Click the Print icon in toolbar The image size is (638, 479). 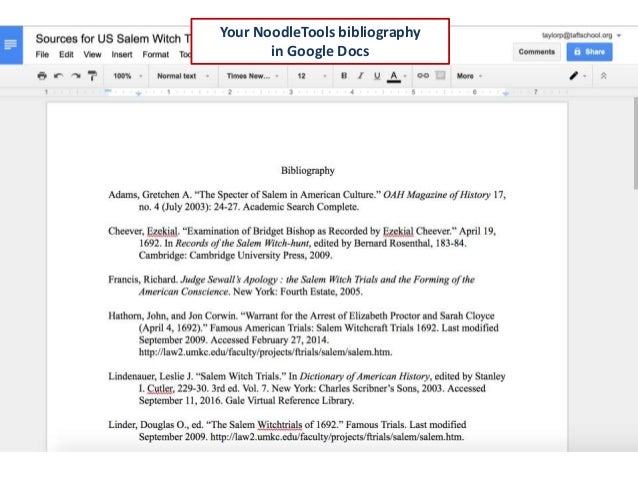(41, 75)
